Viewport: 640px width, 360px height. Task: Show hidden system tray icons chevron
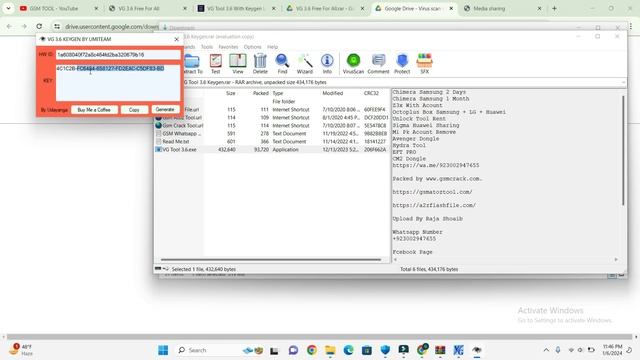click(546, 350)
